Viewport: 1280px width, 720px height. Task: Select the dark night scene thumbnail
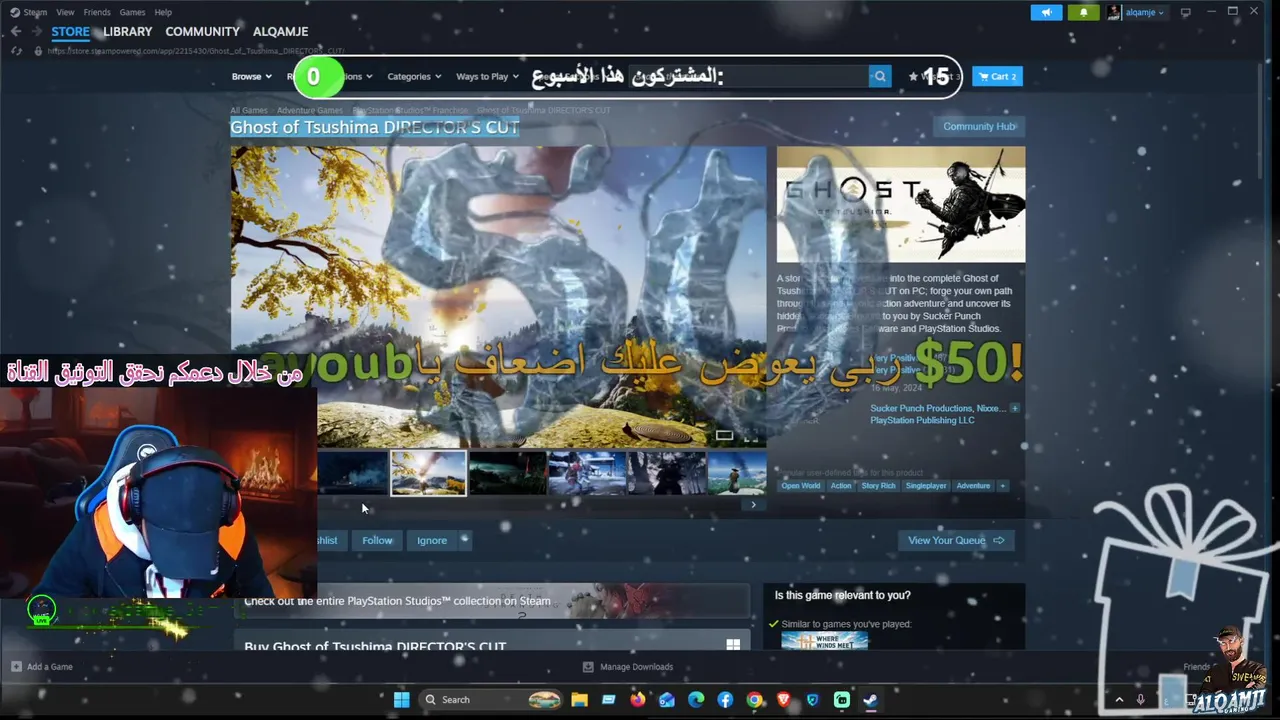coord(353,473)
